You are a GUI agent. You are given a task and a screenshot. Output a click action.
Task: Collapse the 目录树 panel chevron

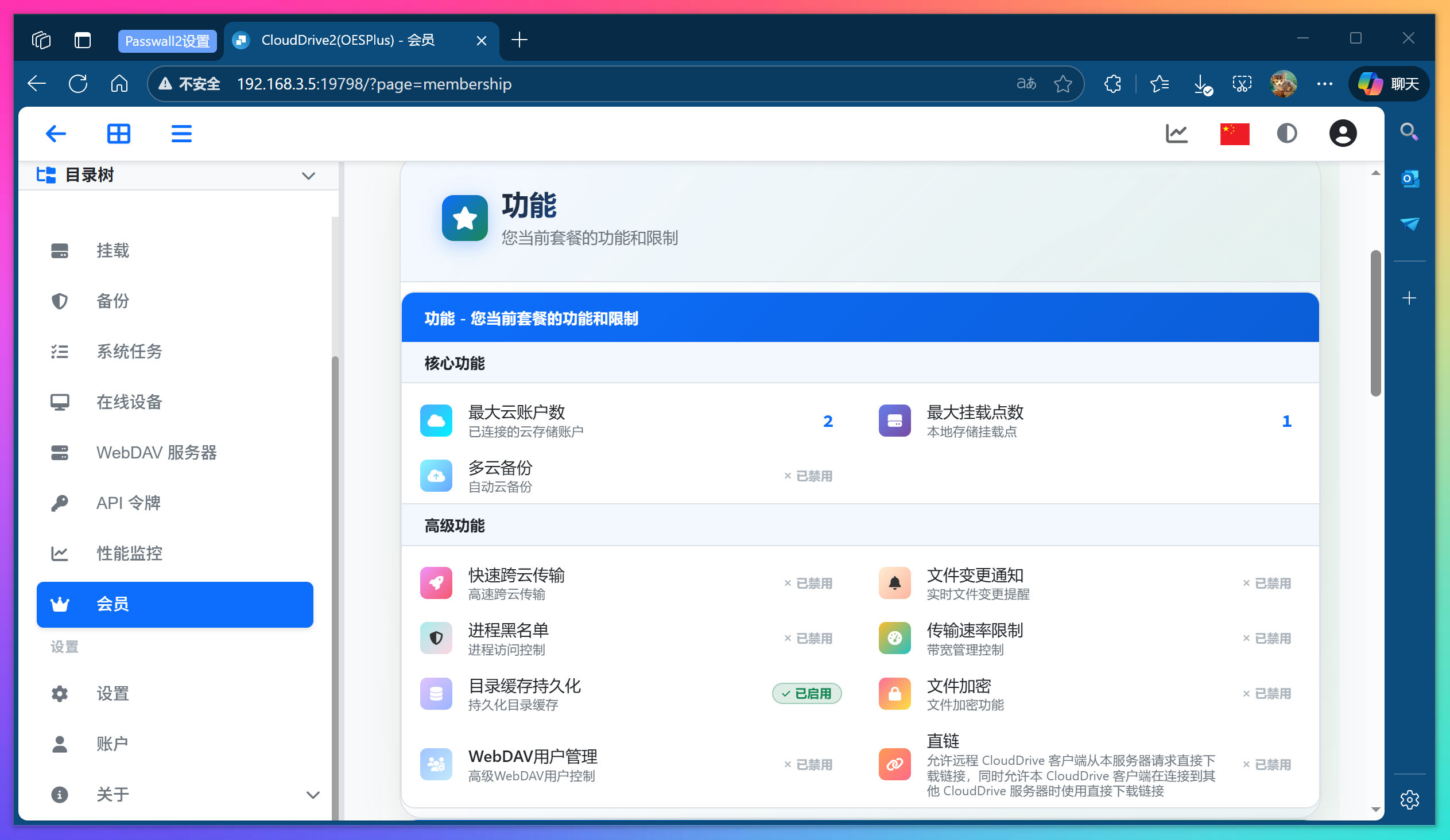tap(309, 176)
